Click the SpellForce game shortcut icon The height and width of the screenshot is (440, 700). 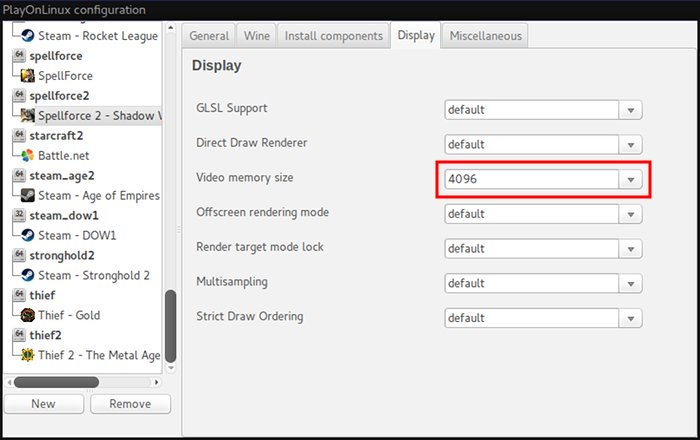[x=28, y=75]
